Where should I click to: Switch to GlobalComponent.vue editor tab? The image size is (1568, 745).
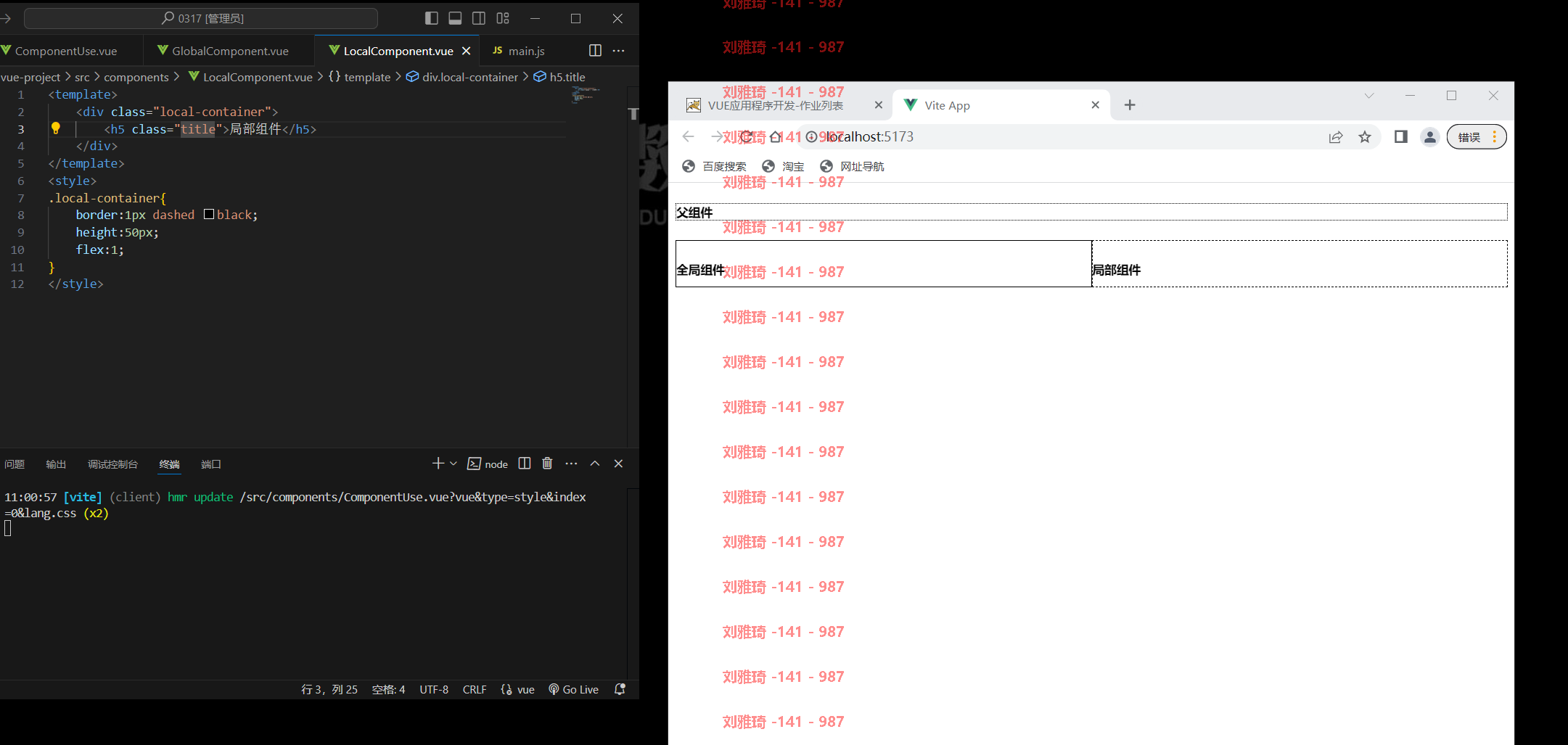pyautogui.click(x=230, y=51)
